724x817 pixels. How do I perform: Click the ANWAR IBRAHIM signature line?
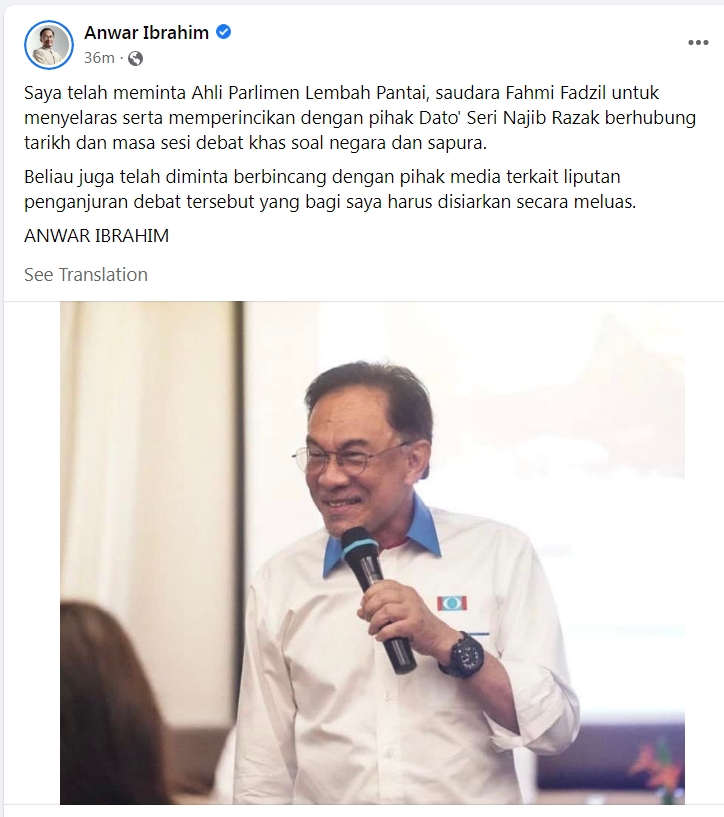[x=96, y=236]
